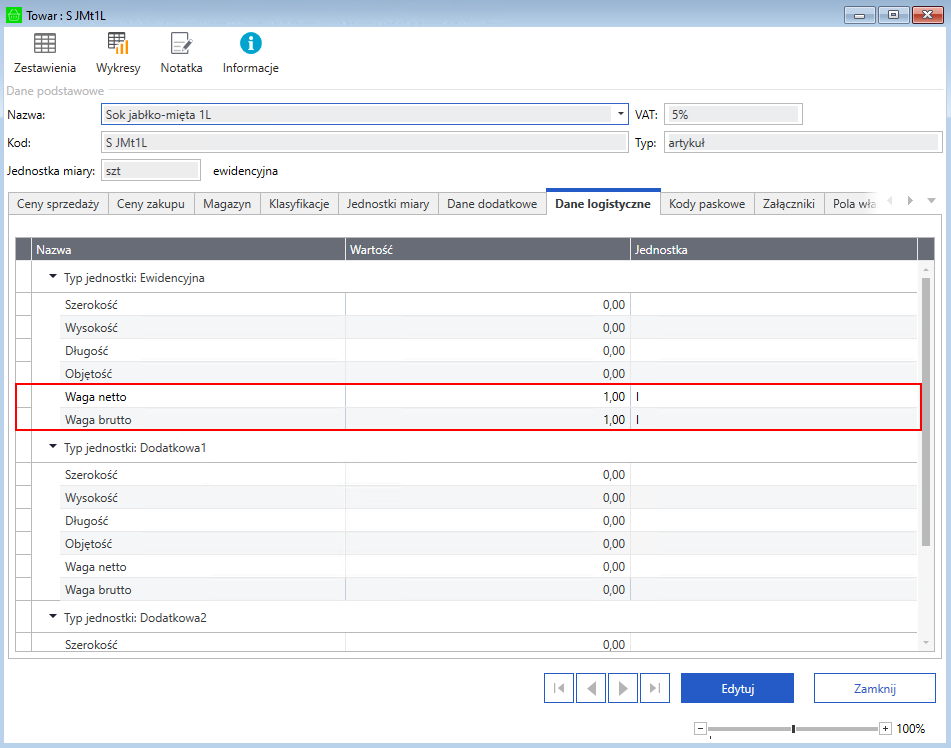
Task: Switch to the Kody paskowe tab
Action: click(x=707, y=204)
